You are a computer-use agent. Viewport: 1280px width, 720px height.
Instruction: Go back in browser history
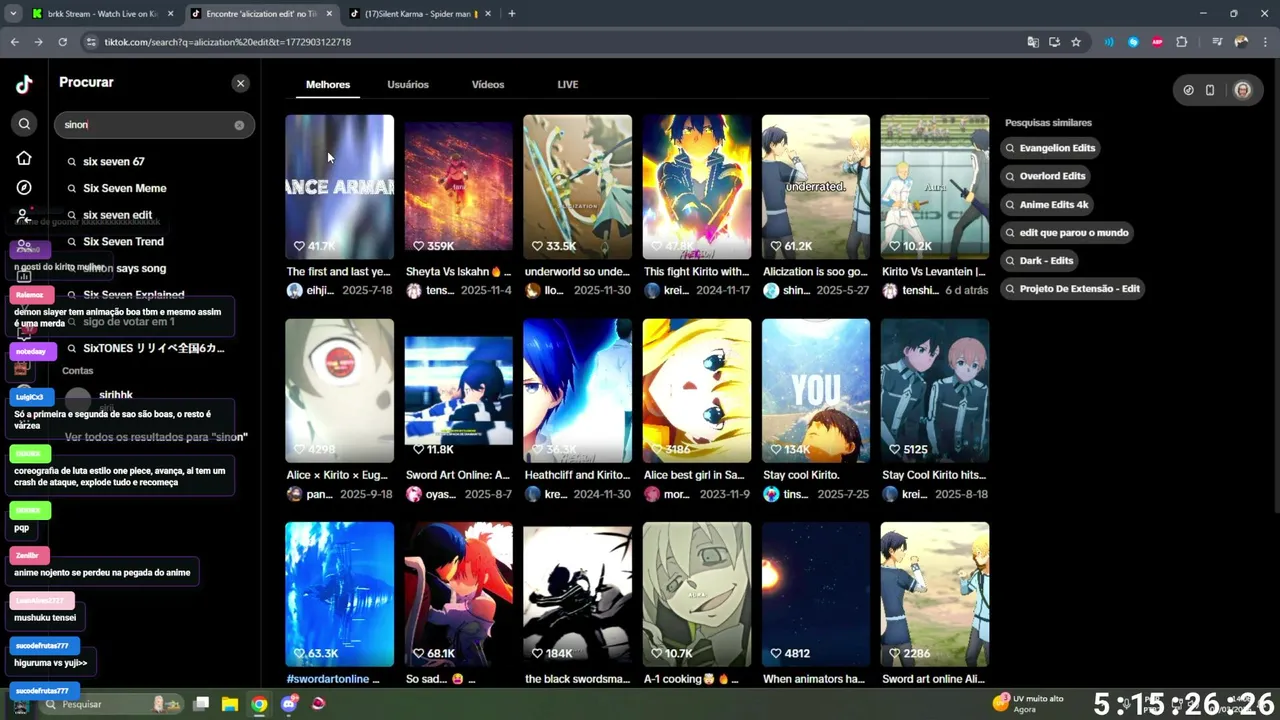15,42
